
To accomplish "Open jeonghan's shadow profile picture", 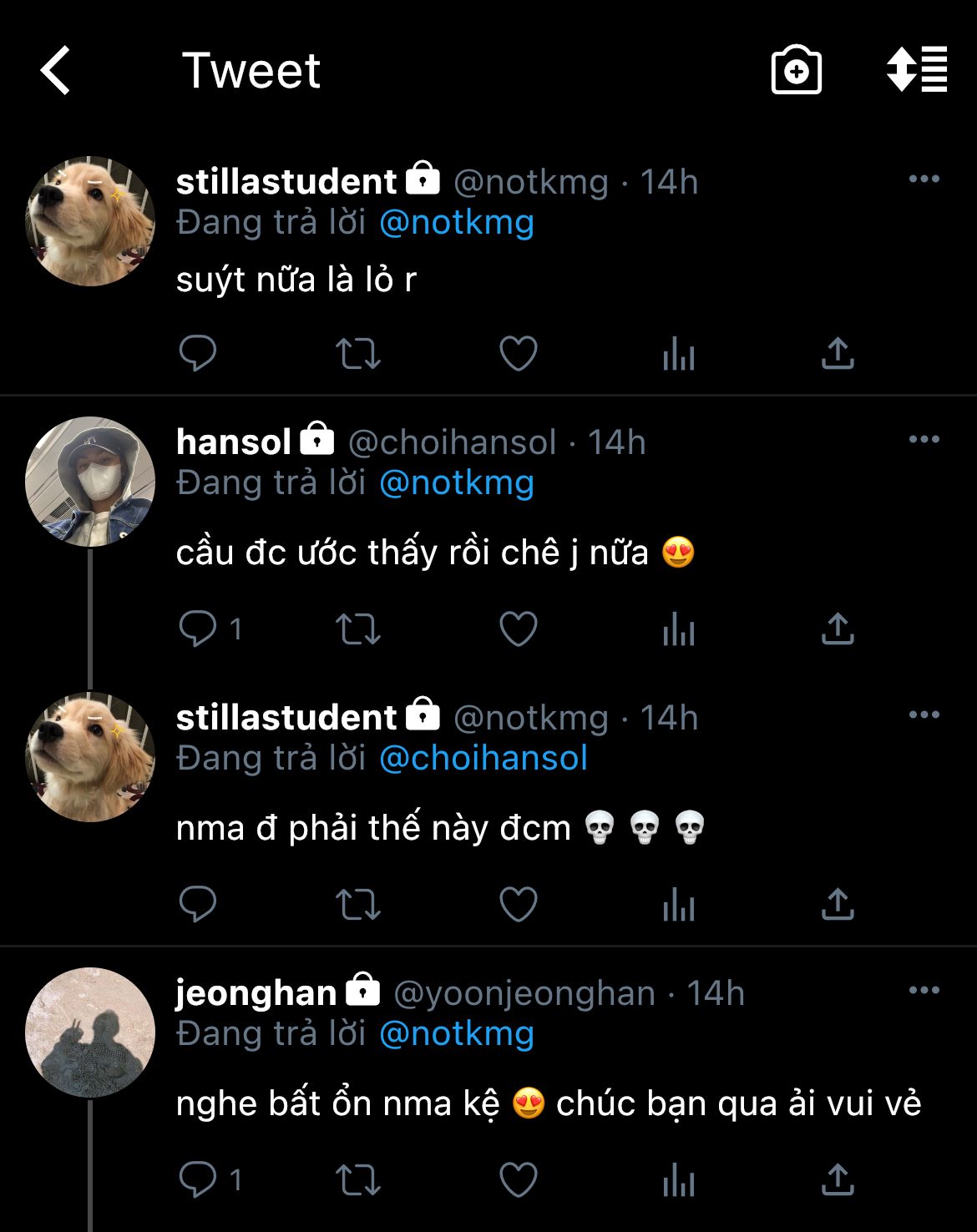I will click(90, 1033).
